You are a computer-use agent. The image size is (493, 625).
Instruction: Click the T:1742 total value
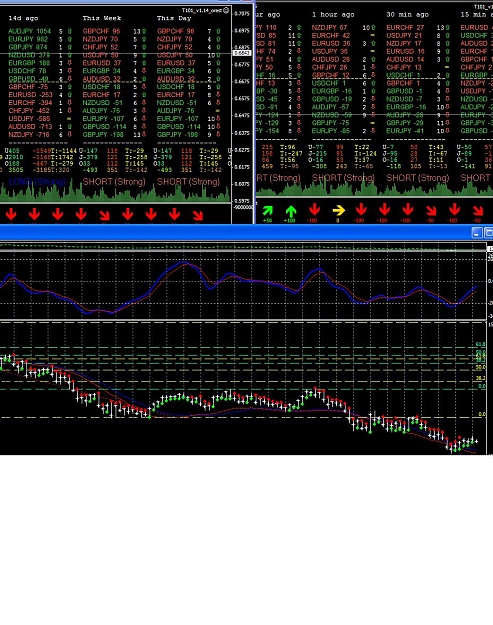click(x=62, y=157)
